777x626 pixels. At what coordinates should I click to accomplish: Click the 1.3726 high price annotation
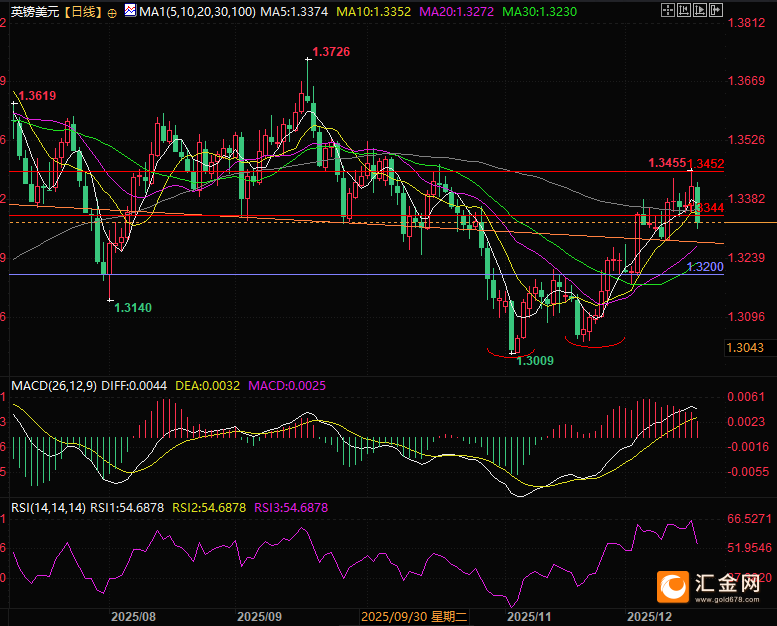(331, 51)
